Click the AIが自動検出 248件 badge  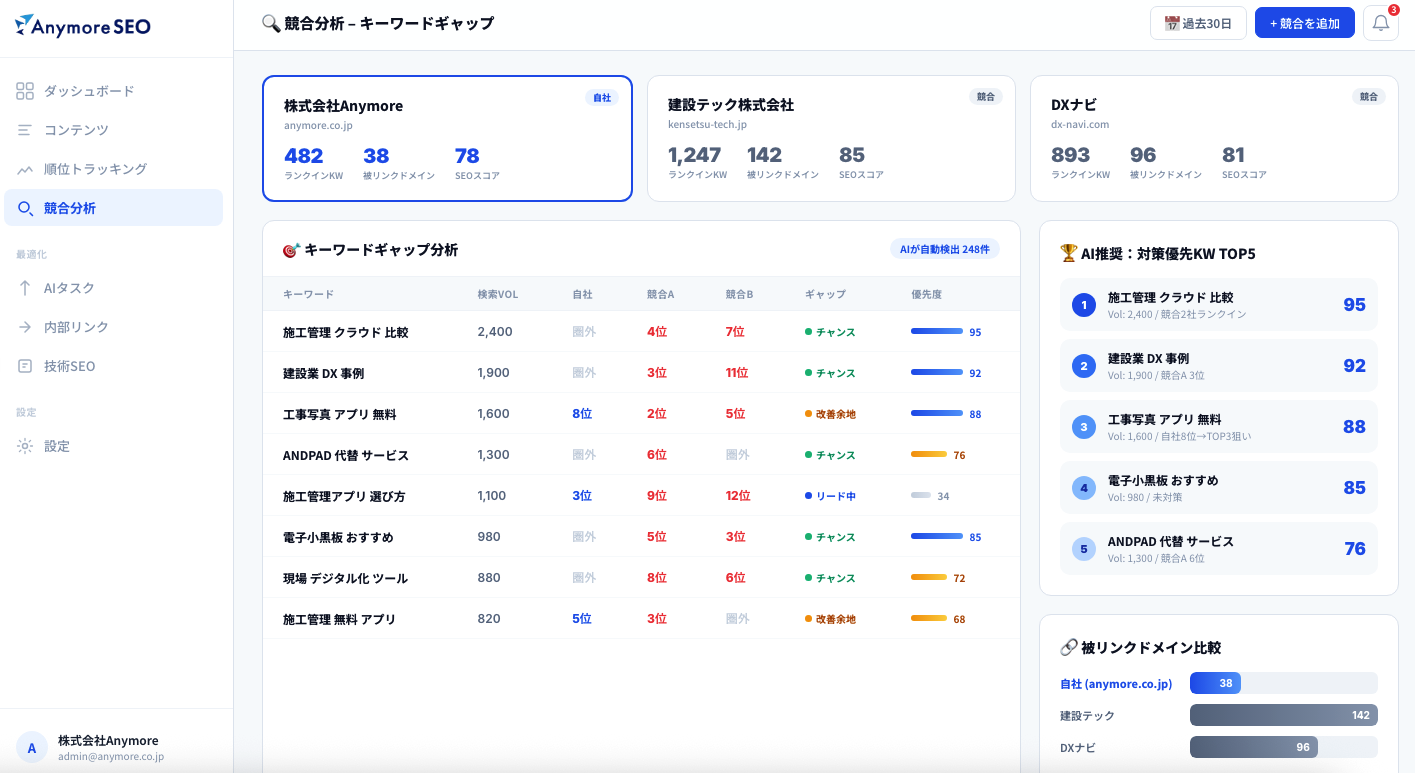pos(946,249)
